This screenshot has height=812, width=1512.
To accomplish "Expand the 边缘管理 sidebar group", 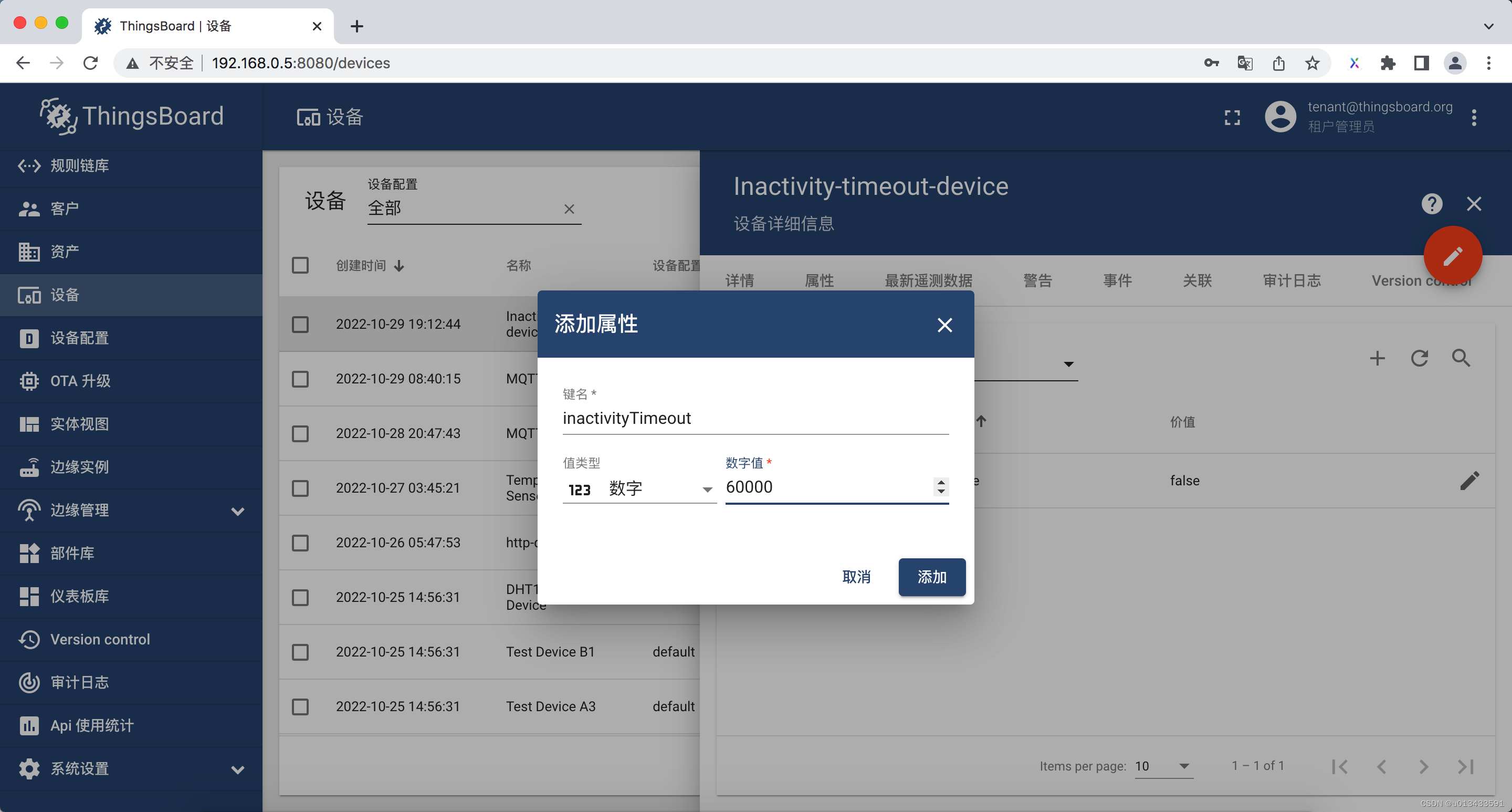I will click(x=238, y=511).
